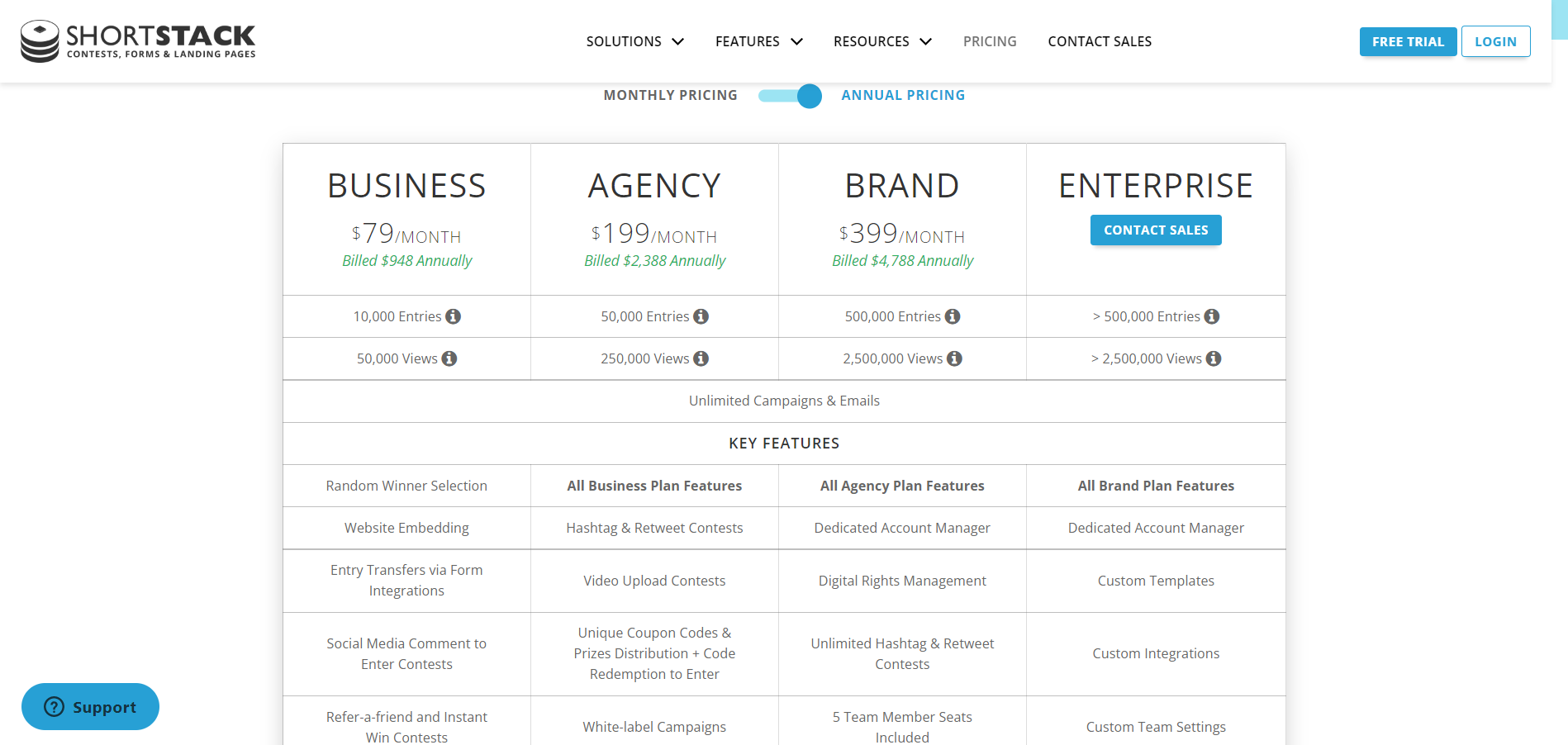
Task: Open Contact Sales in navigation bar
Action: (1100, 41)
